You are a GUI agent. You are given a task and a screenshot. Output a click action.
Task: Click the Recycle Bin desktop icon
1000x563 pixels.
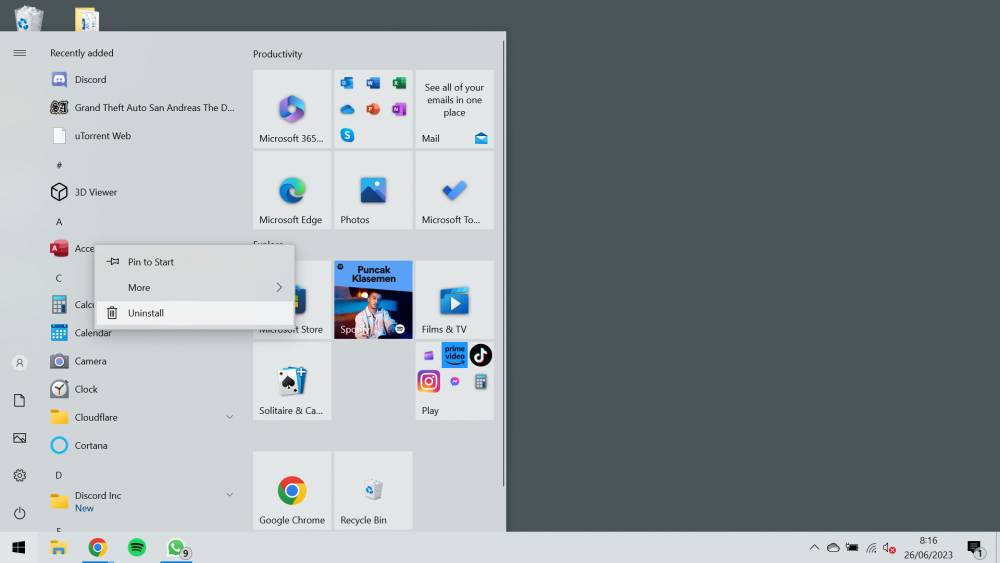pos(28,17)
